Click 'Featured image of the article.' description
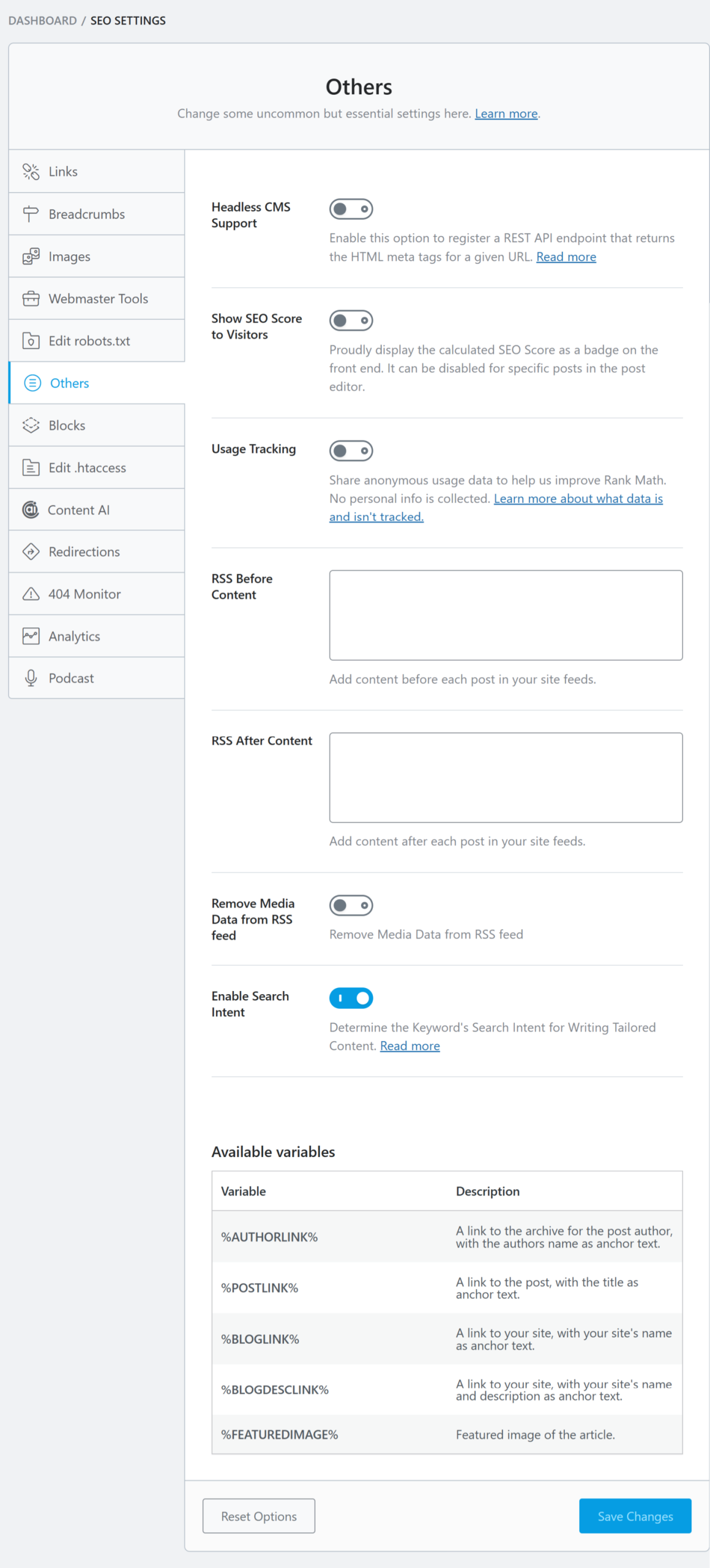Image resolution: width=710 pixels, height=1568 pixels. tap(536, 1434)
